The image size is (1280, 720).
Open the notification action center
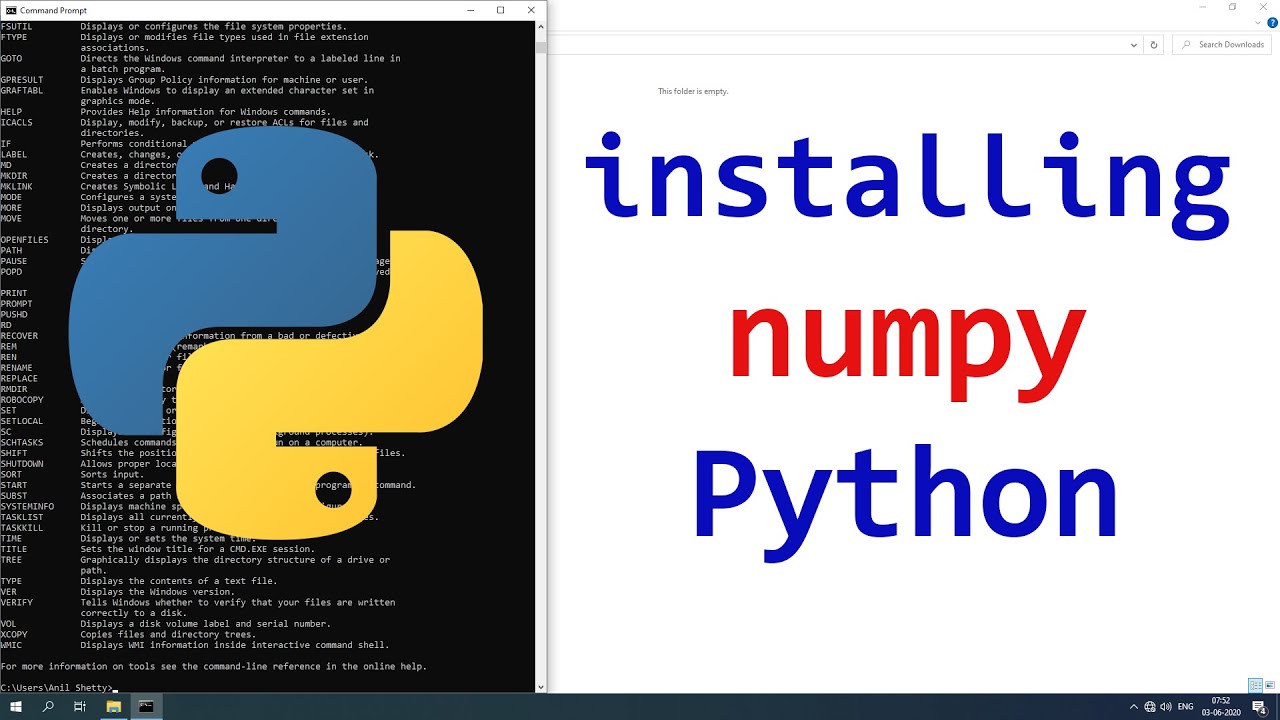(1260, 707)
